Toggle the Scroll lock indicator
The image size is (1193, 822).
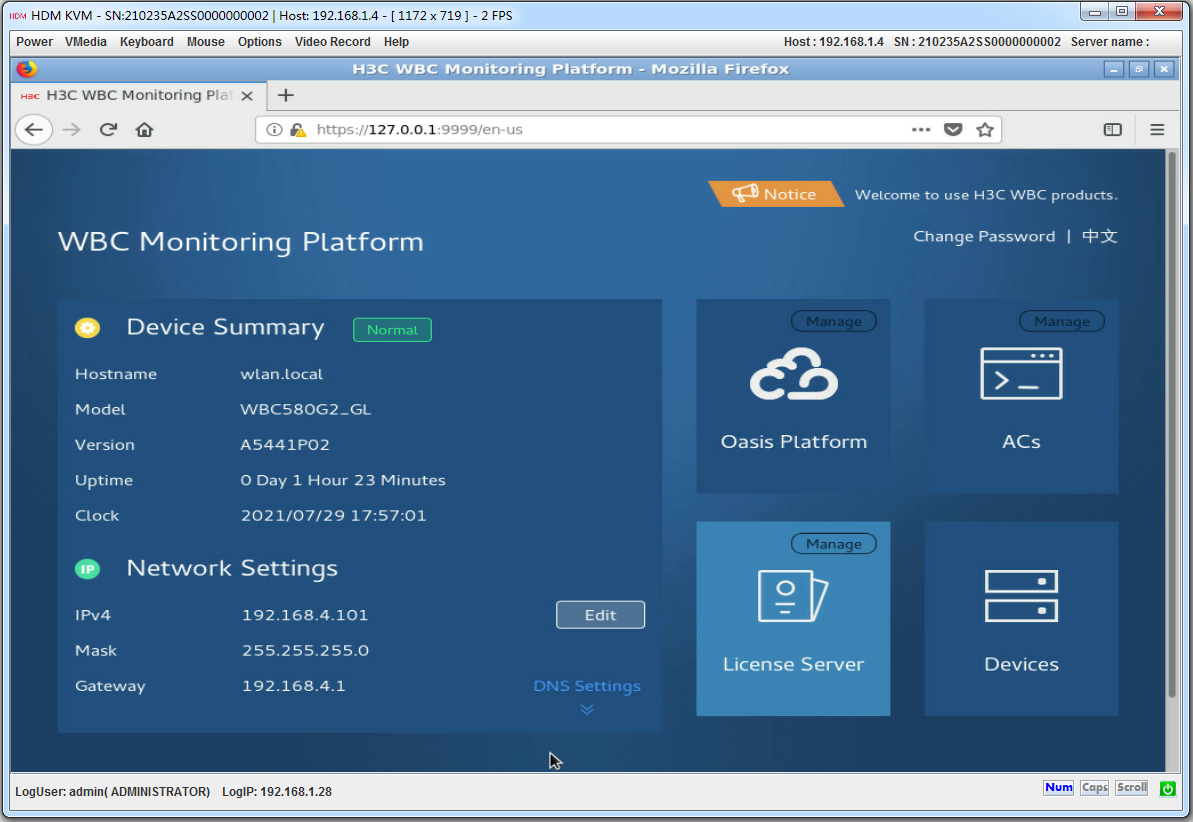(x=1131, y=788)
